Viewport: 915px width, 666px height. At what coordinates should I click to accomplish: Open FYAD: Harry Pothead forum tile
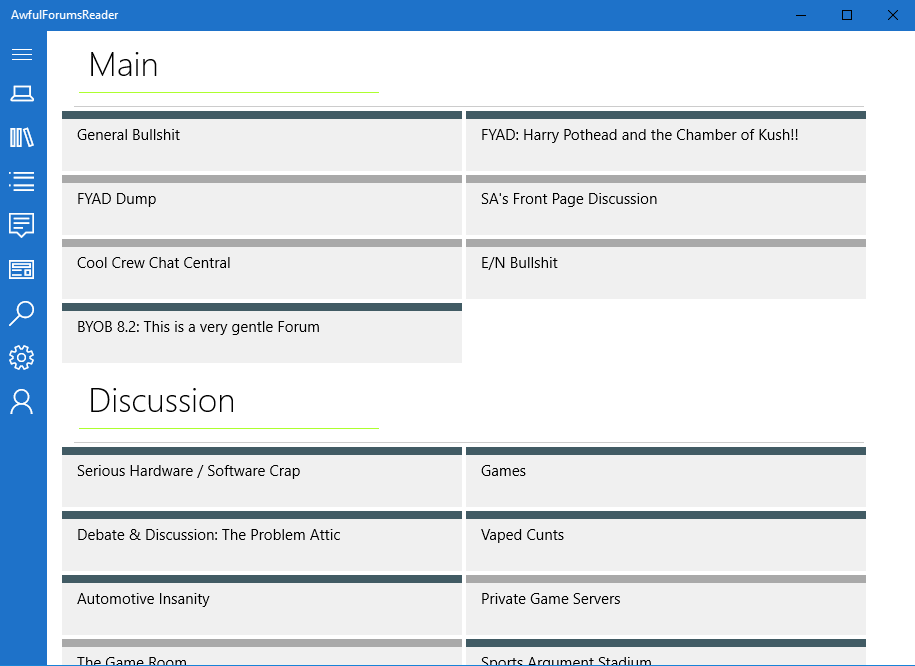[665, 141]
